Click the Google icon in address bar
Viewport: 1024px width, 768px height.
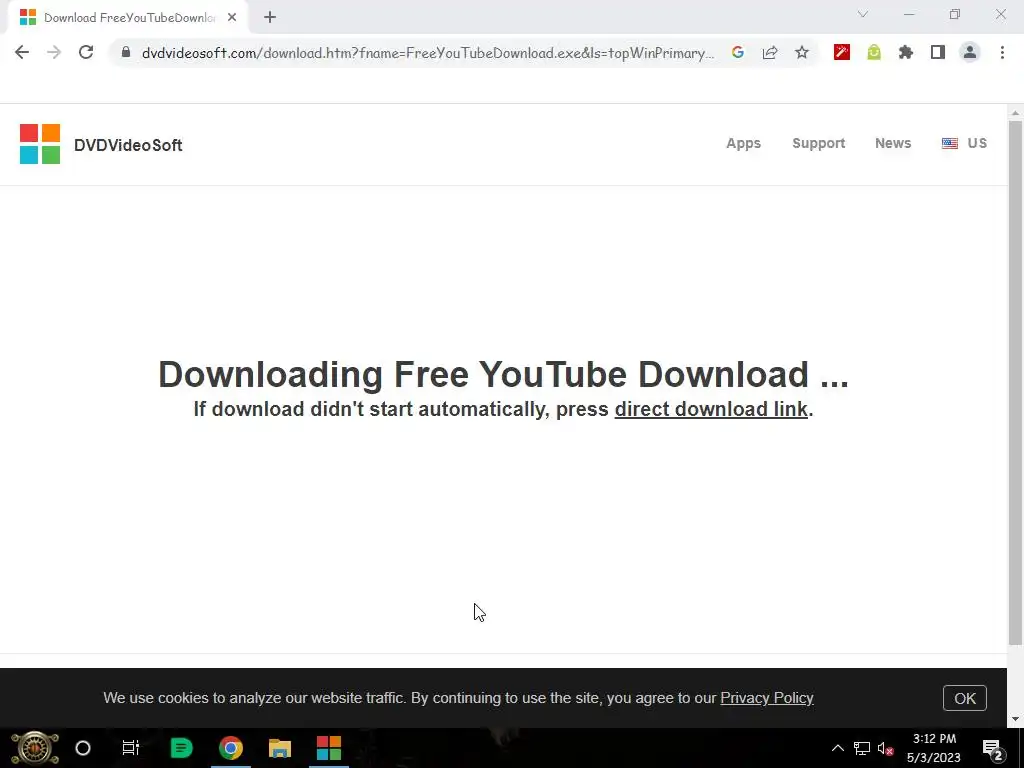coord(737,52)
